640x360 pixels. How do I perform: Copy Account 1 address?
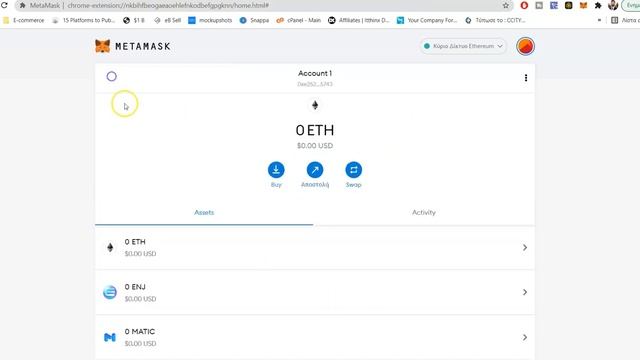(315, 84)
